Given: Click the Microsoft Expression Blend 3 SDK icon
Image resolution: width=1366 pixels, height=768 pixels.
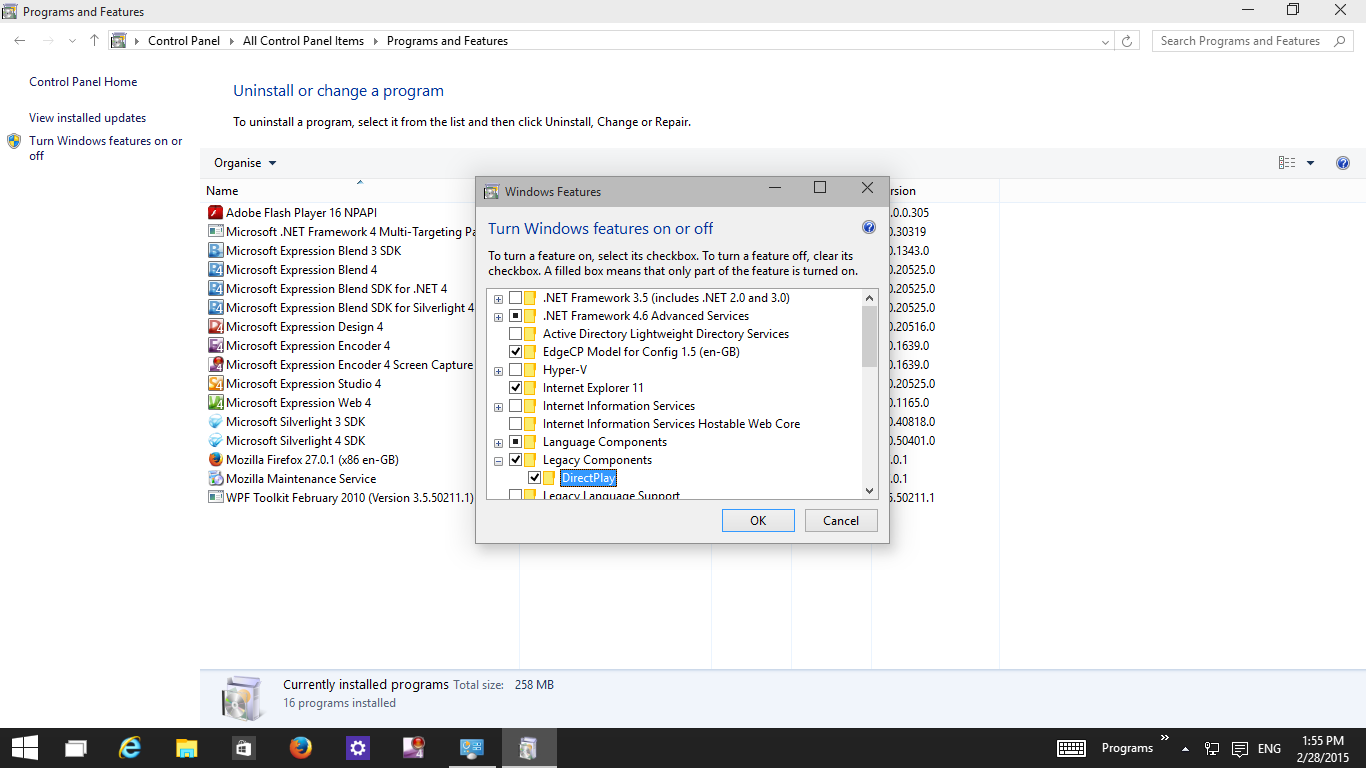Looking at the screenshot, I should [215, 250].
